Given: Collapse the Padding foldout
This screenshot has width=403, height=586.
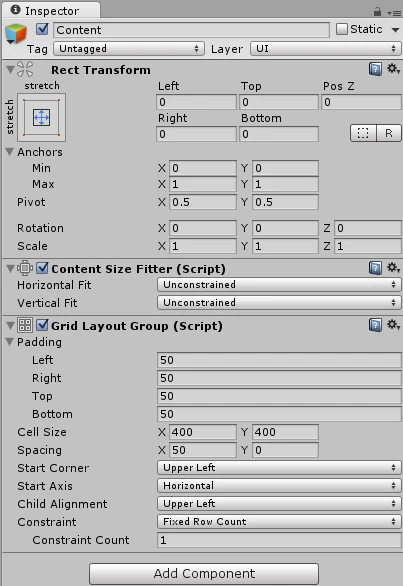Looking at the screenshot, I should click(x=10, y=342).
